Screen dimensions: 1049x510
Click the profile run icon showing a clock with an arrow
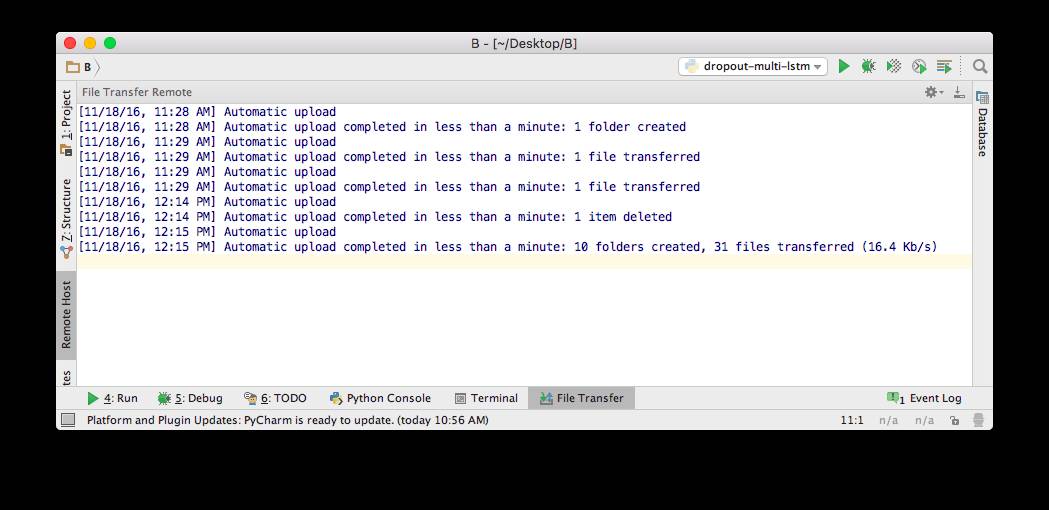(x=919, y=66)
